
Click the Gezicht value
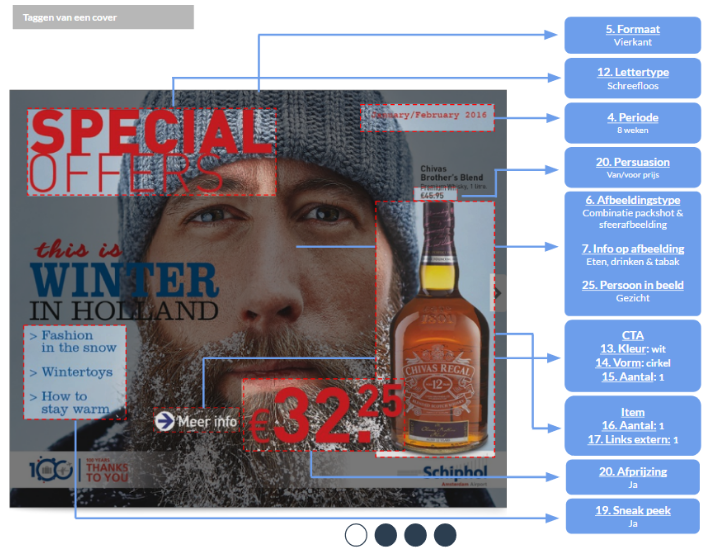632,298
